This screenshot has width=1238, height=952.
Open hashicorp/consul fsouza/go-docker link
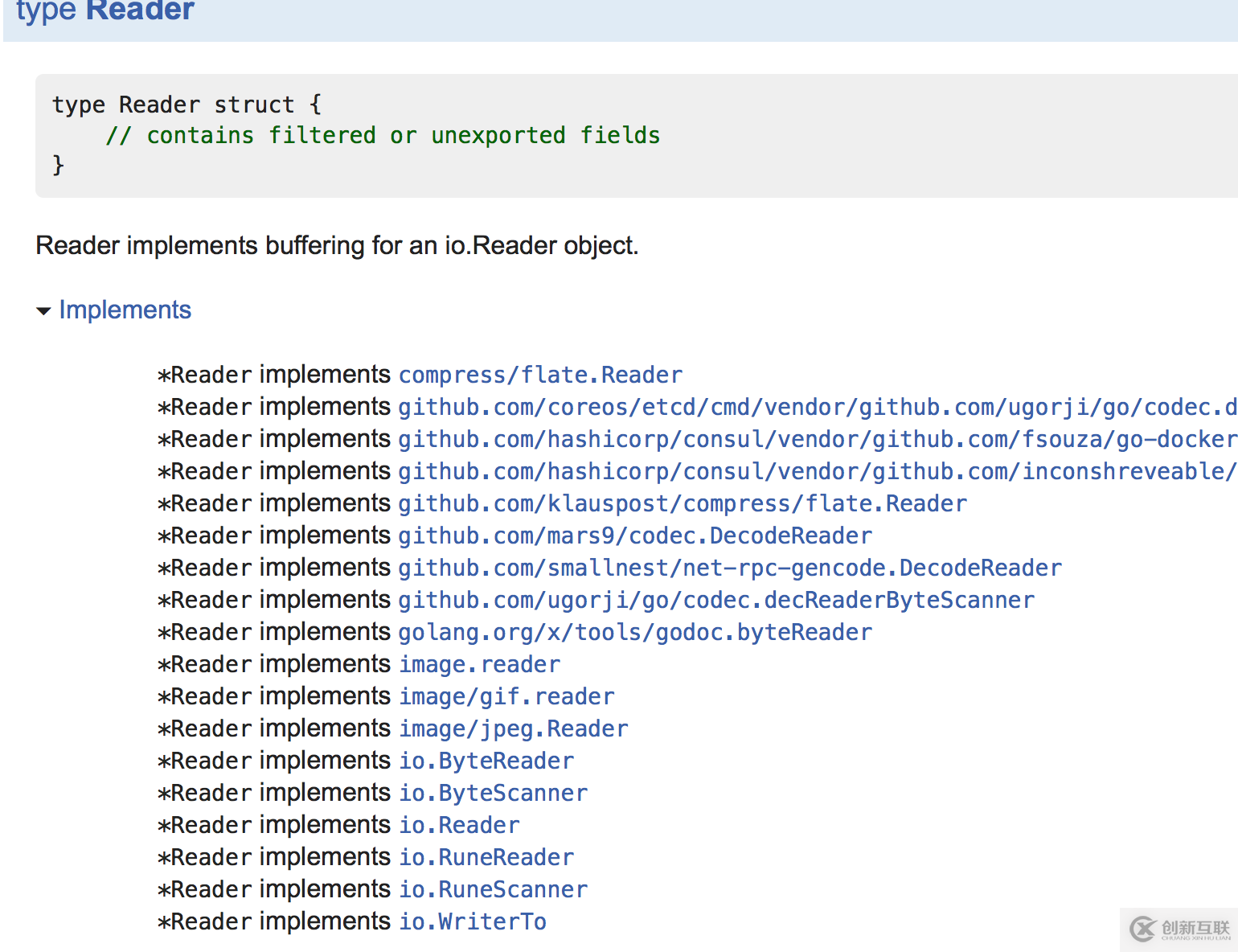click(818, 439)
